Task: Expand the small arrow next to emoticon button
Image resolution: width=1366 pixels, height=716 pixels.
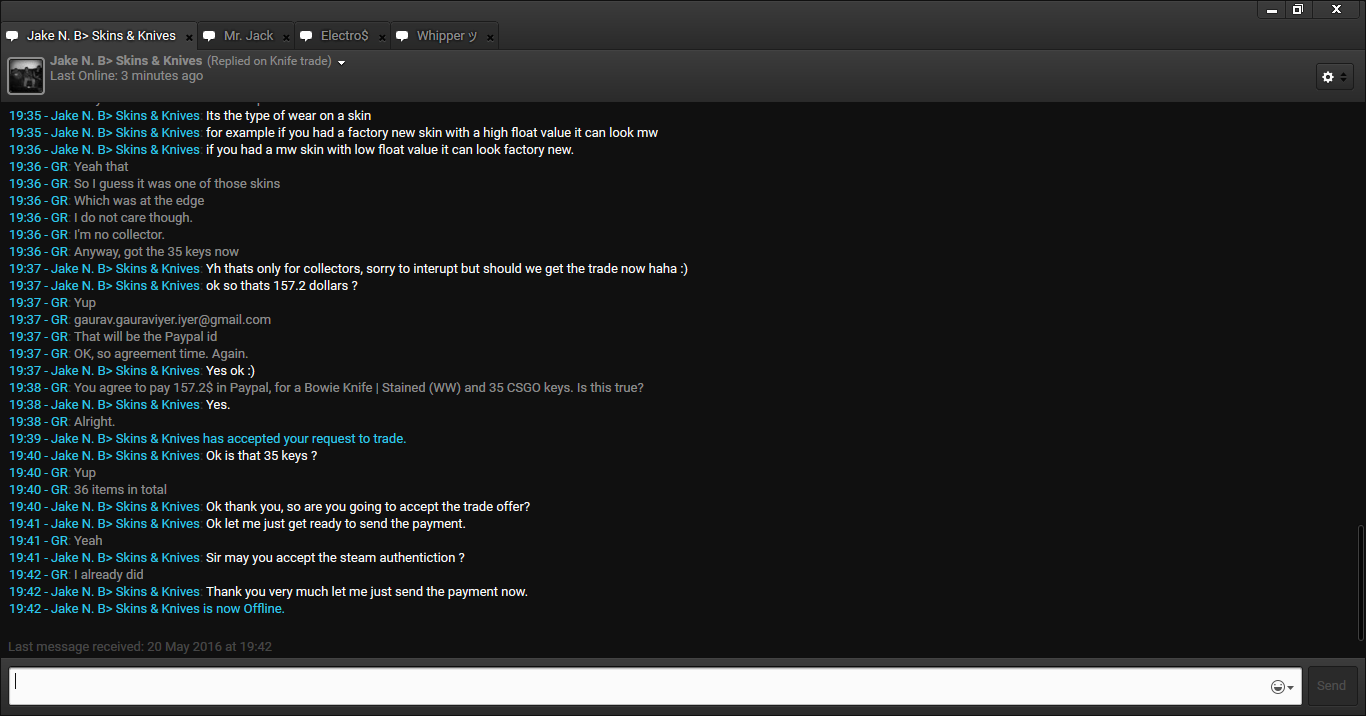Action: pyautogui.click(x=1291, y=687)
